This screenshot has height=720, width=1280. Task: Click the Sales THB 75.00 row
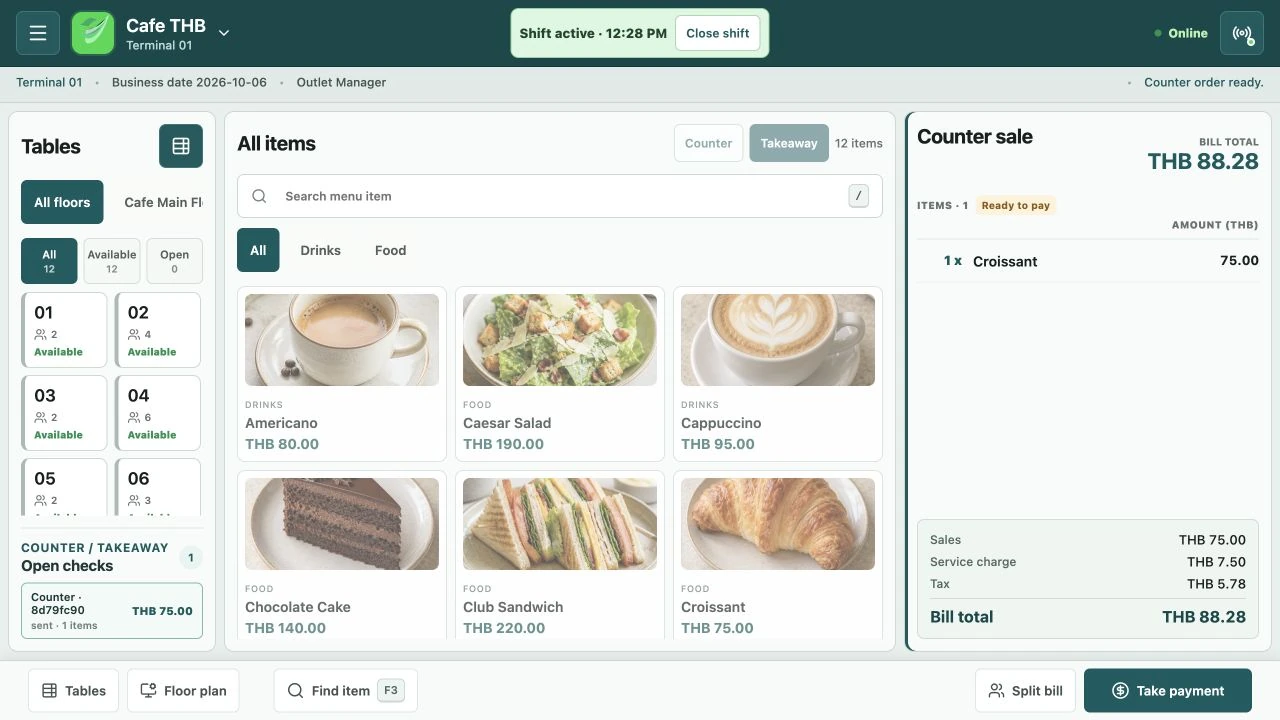pos(1088,540)
